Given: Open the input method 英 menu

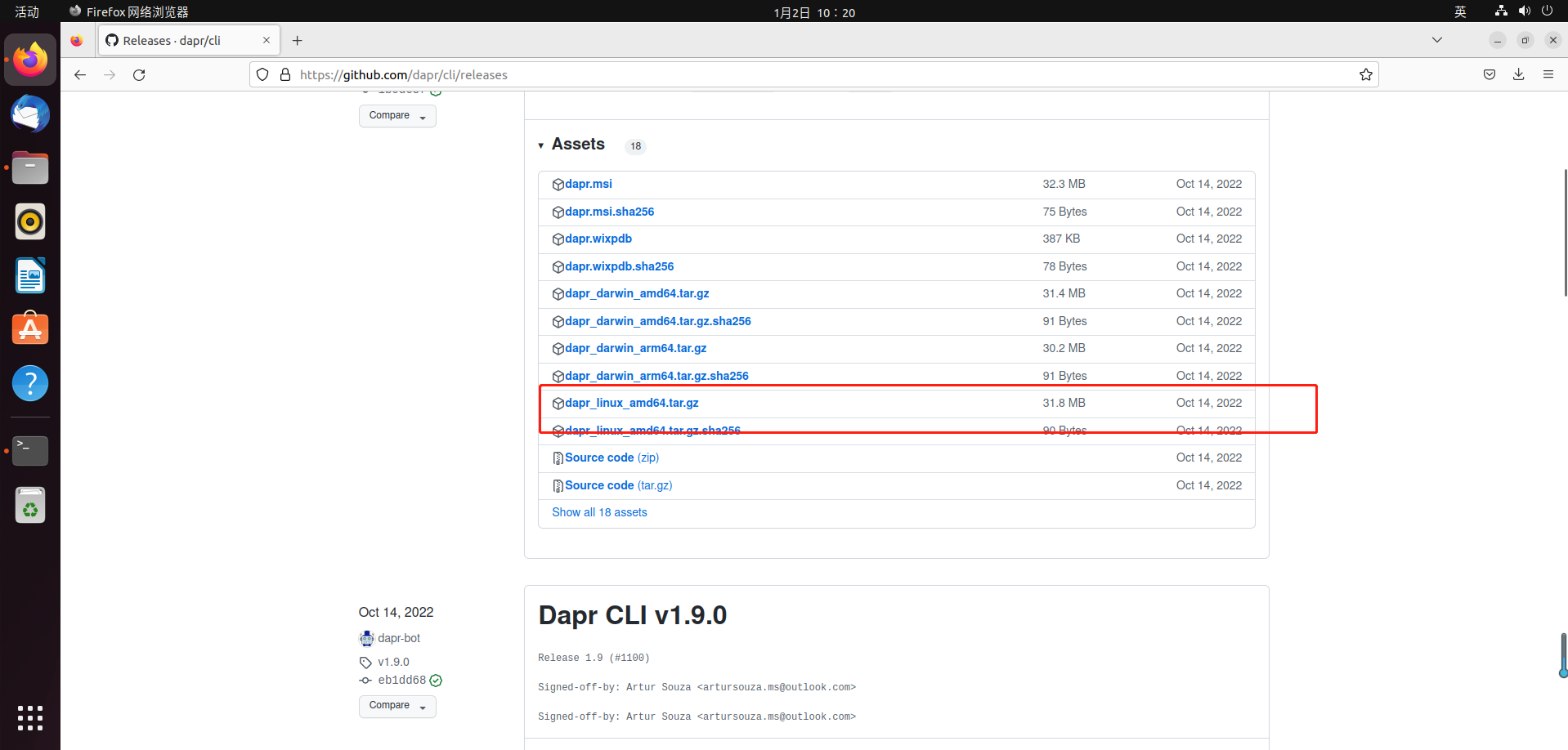Looking at the screenshot, I should (1460, 11).
